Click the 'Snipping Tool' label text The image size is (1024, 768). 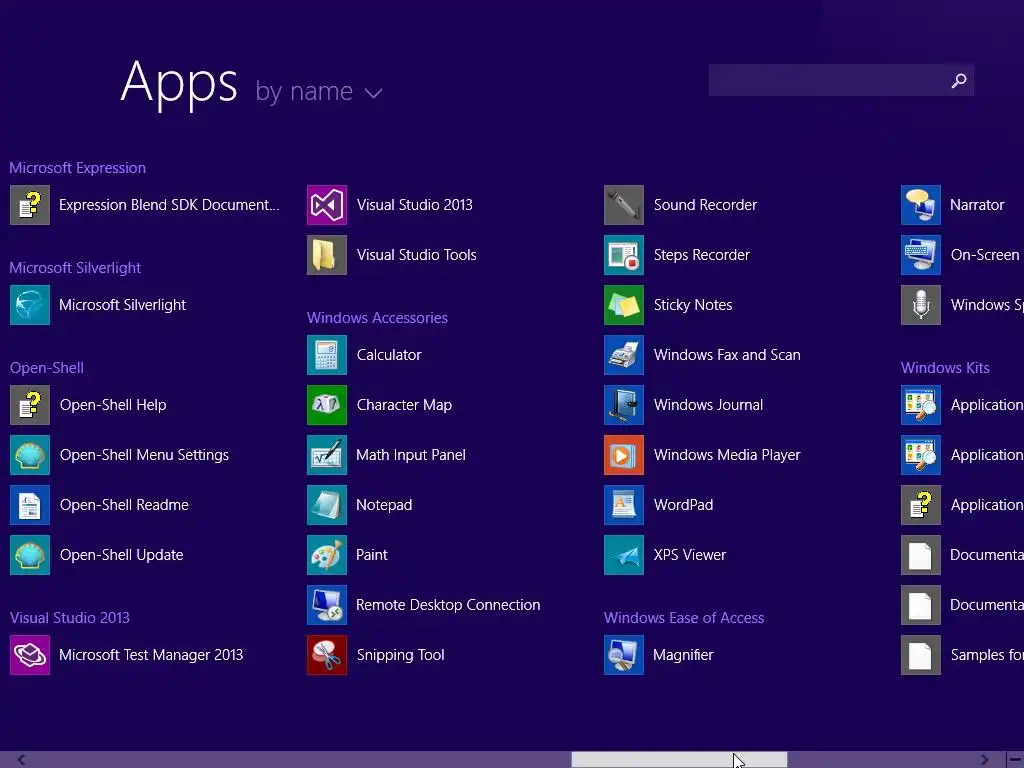(x=400, y=655)
